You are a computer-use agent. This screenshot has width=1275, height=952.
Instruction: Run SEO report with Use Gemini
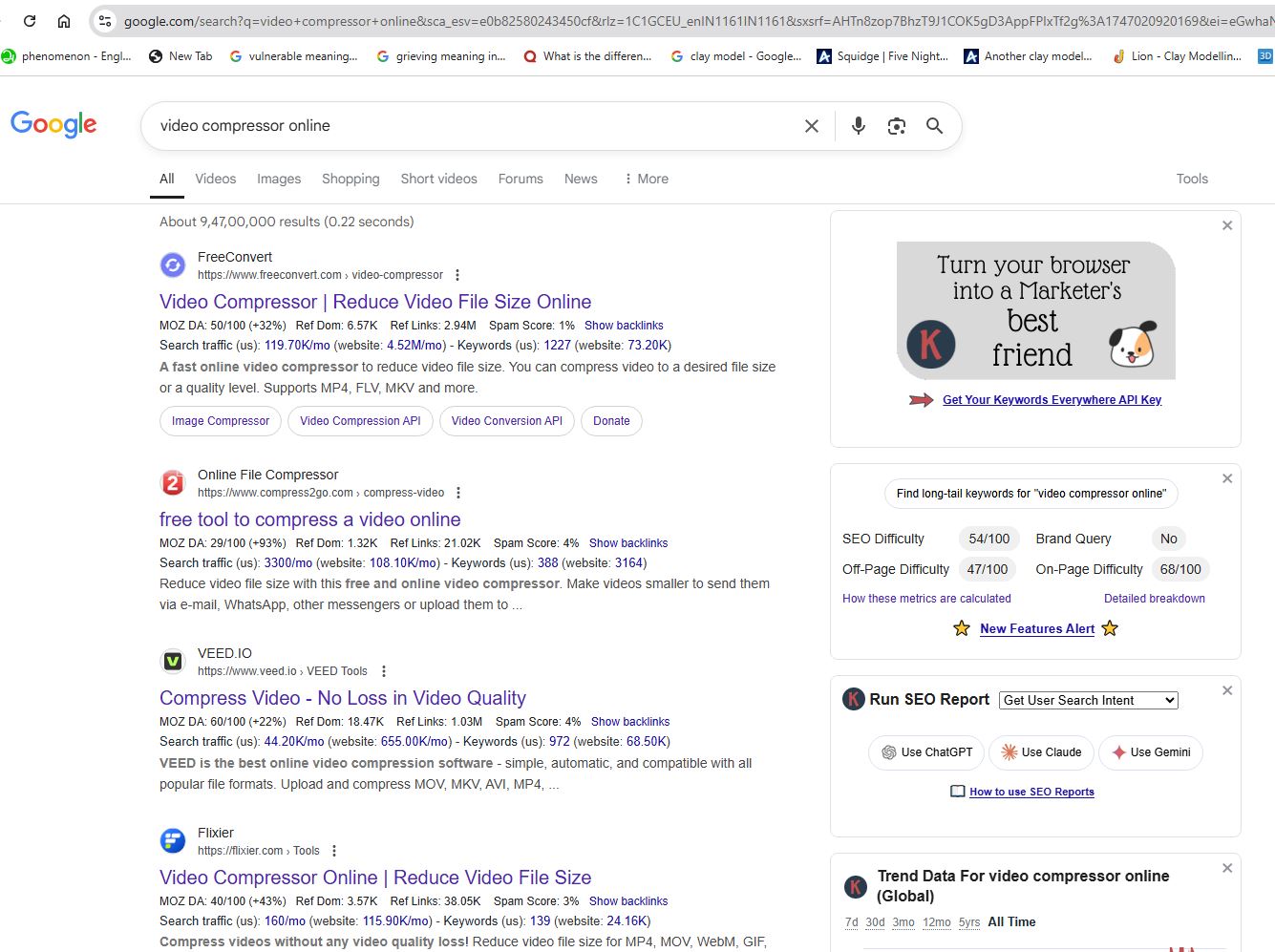[x=1151, y=752]
